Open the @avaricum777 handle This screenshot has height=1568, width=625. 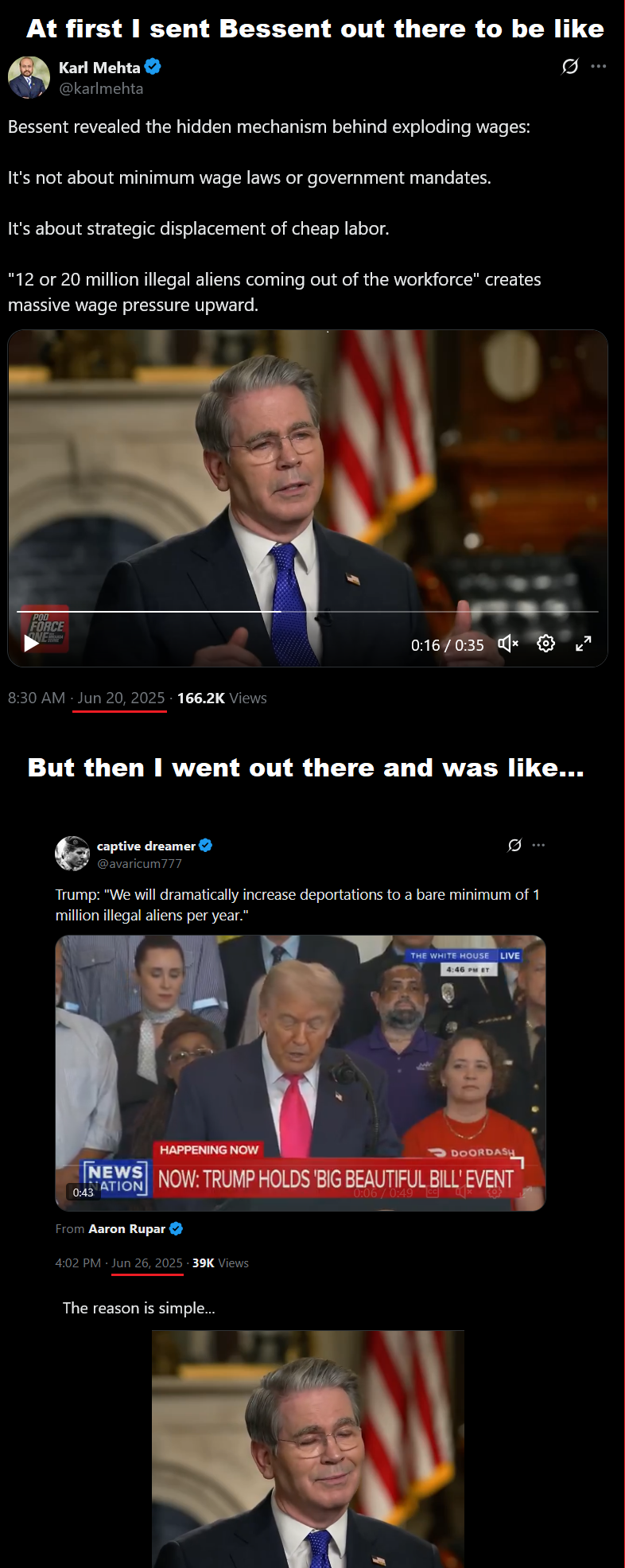139,863
